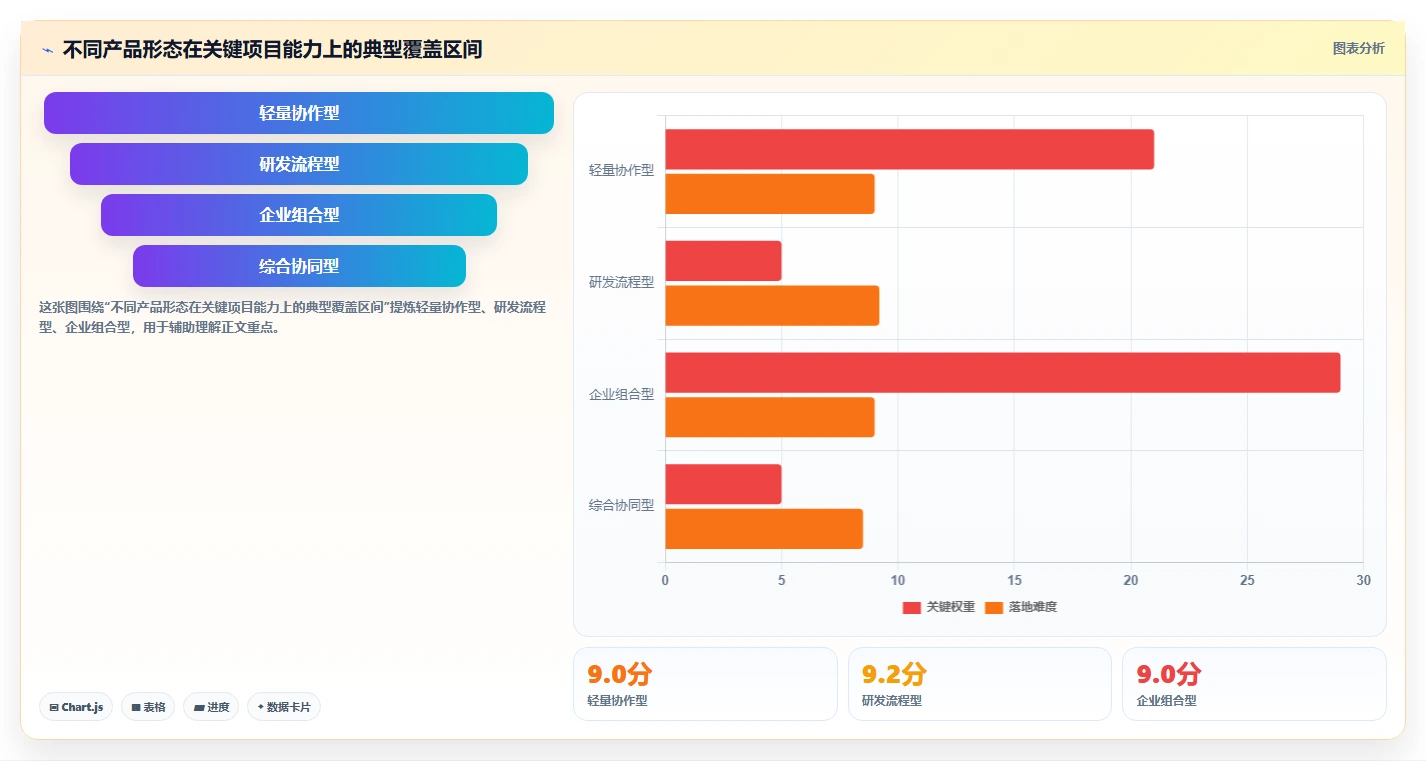Click the orange 企业组合型 落地难度 bar
1426x761 pixels.
770,417
